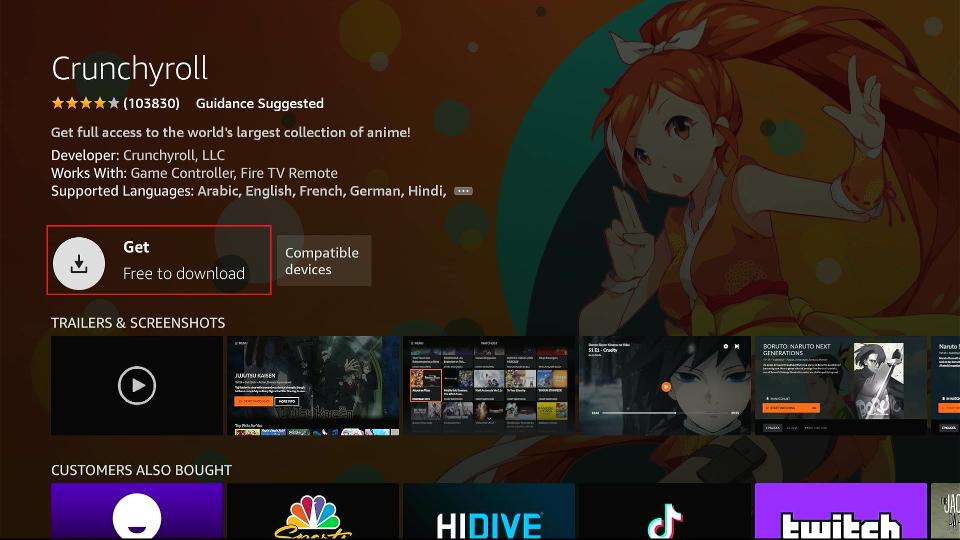Select Get Free to download button
Screen dimensions: 960x540
pos(159,260)
